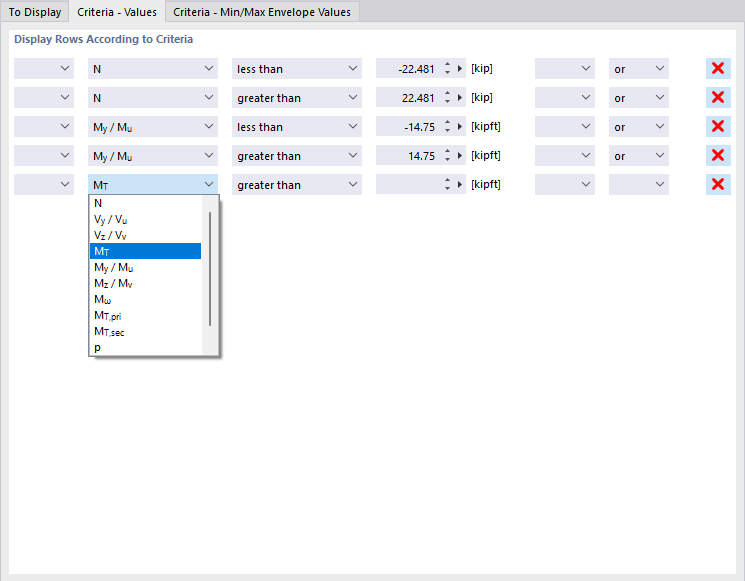The image size is (745, 581).
Task: Open 'greater than' operator dropdown for 14.75
Action: click(297, 155)
